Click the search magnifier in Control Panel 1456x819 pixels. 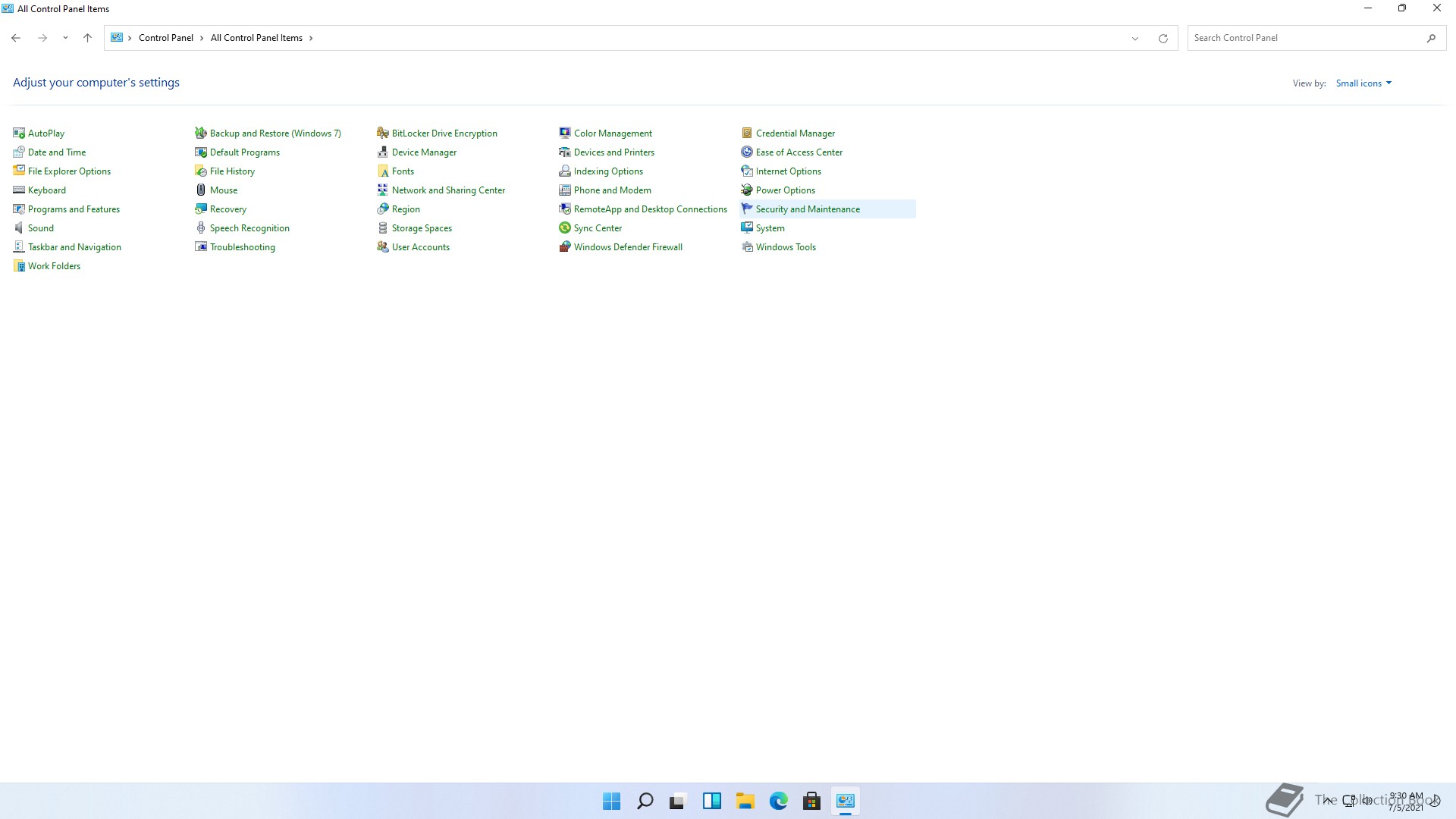1431,38
